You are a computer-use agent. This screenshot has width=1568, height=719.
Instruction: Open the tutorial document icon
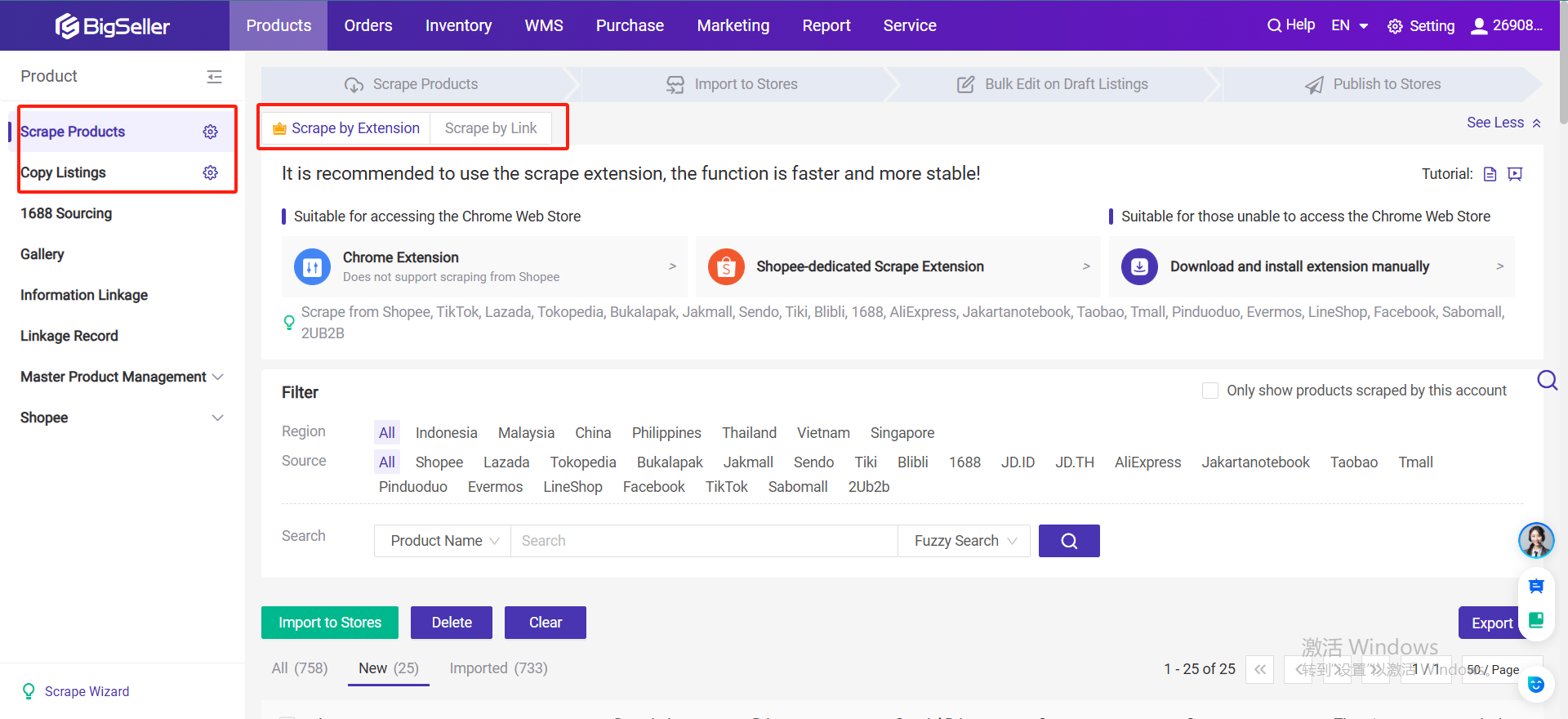1490,174
